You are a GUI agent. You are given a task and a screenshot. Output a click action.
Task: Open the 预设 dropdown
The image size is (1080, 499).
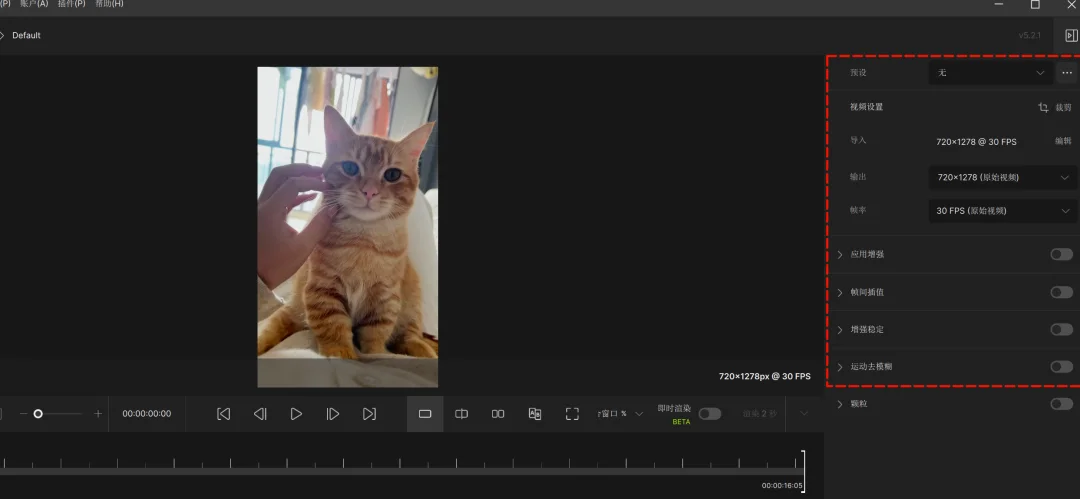coord(990,72)
